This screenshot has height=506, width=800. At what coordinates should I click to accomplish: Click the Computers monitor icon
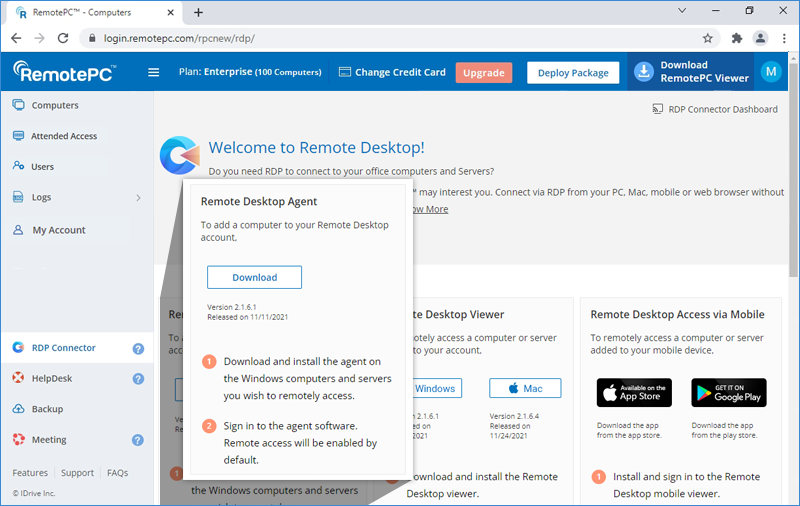click(18, 105)
